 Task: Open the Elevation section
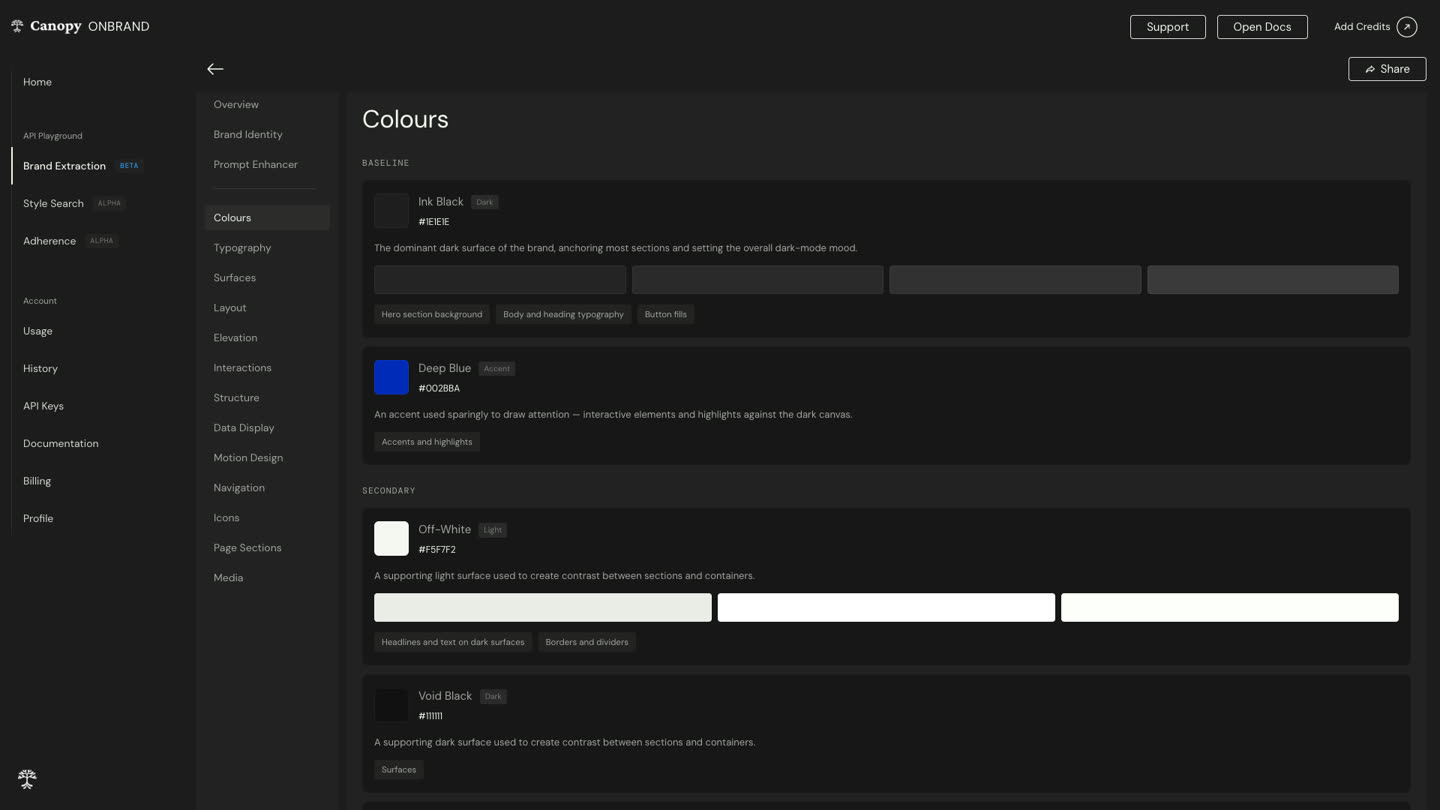tap(235, 338)
